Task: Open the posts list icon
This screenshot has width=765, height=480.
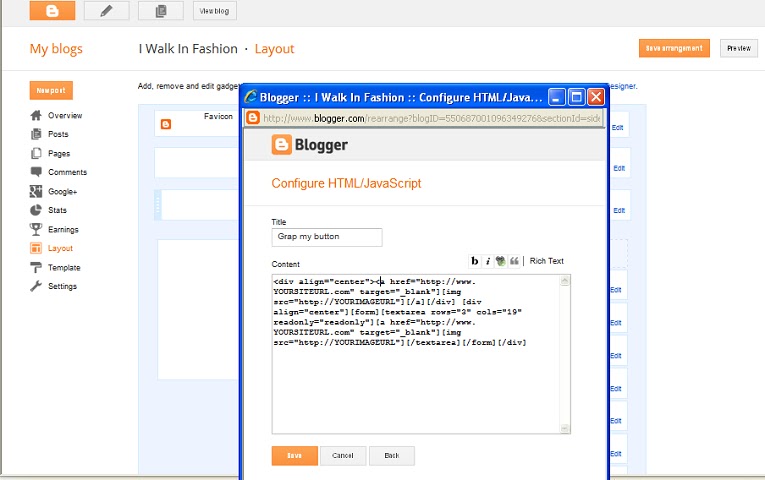Action: pos(161,10)
